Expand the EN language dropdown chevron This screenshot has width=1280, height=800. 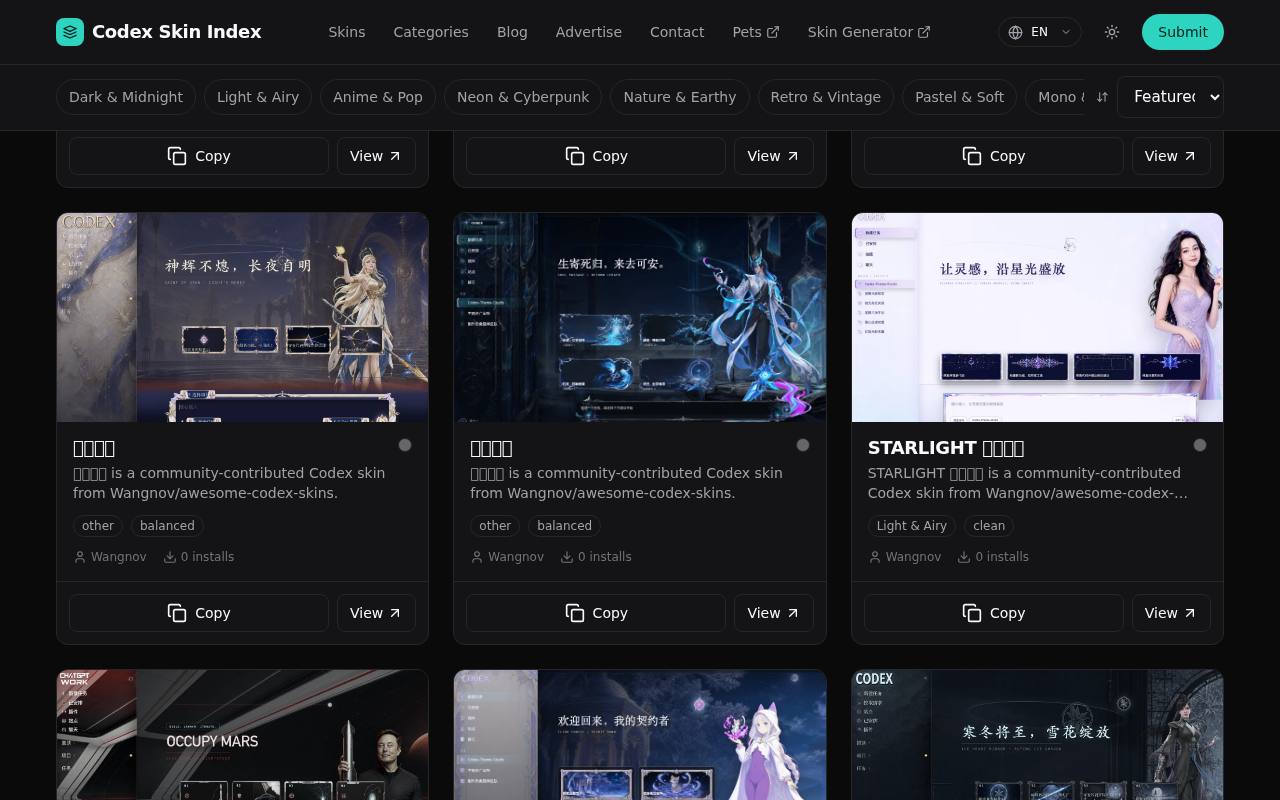1066,32
